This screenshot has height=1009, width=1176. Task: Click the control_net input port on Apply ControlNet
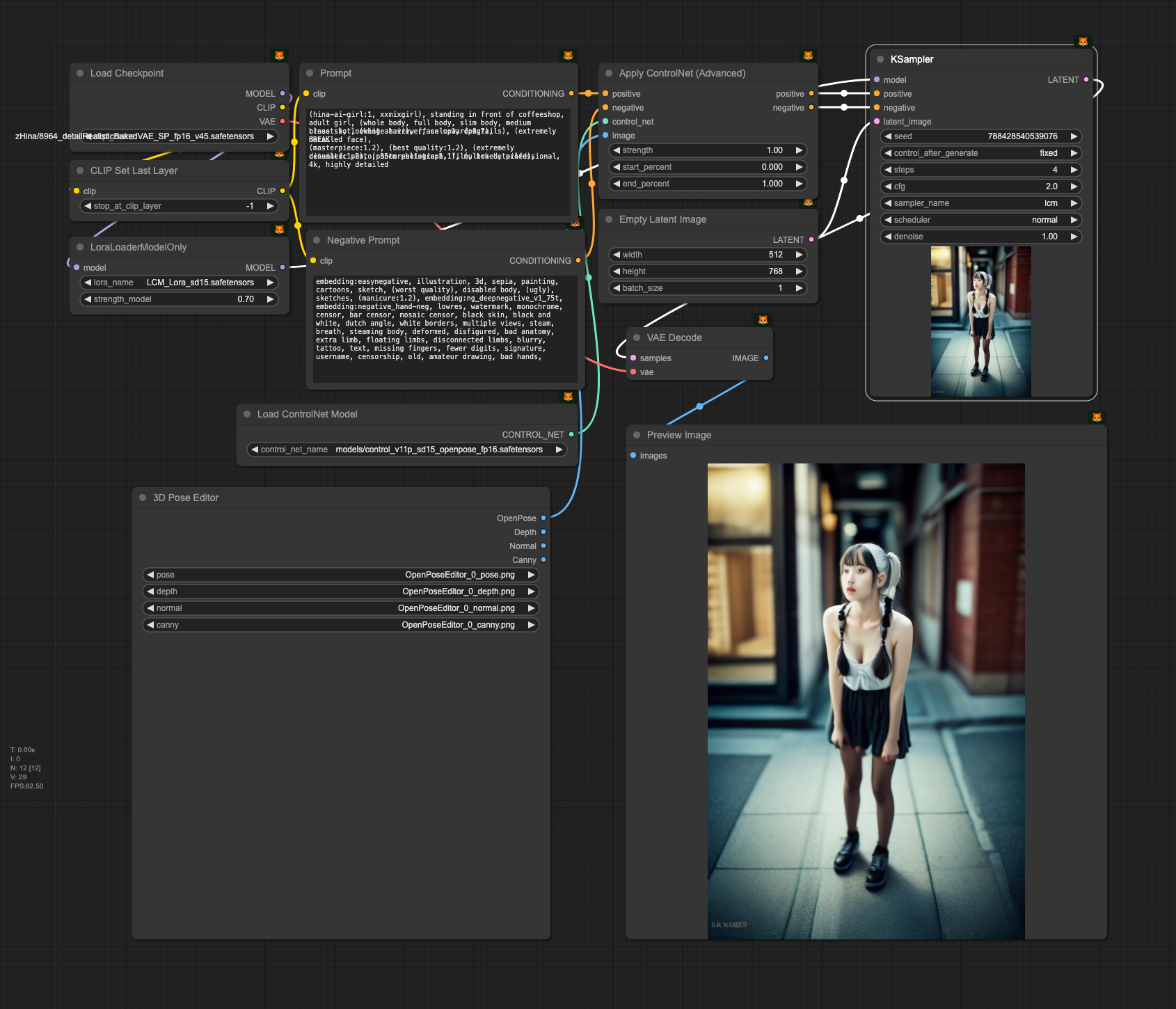605,121
